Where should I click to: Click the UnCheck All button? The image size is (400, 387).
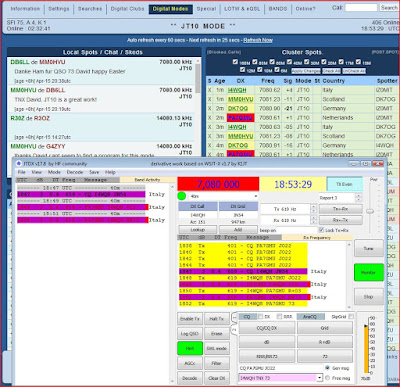coord(354,71)
